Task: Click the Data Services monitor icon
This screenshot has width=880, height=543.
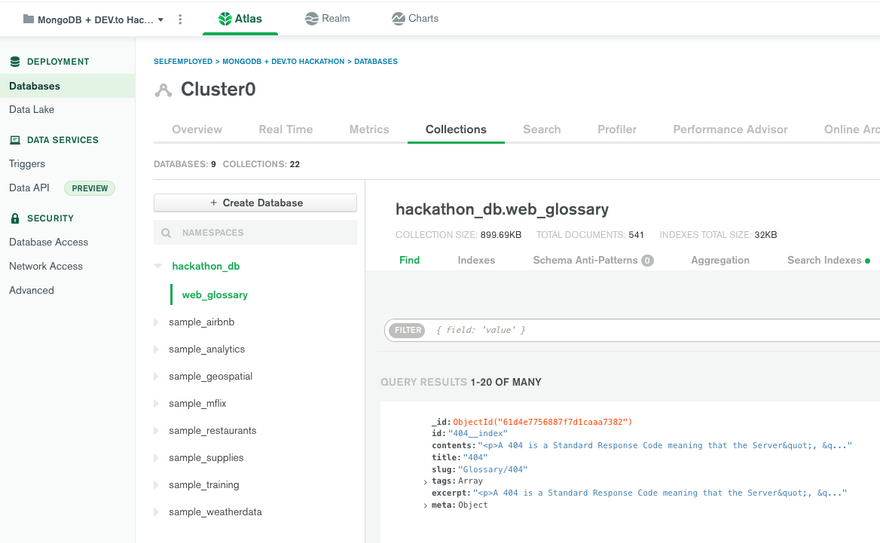Action: tap(15, 141)
